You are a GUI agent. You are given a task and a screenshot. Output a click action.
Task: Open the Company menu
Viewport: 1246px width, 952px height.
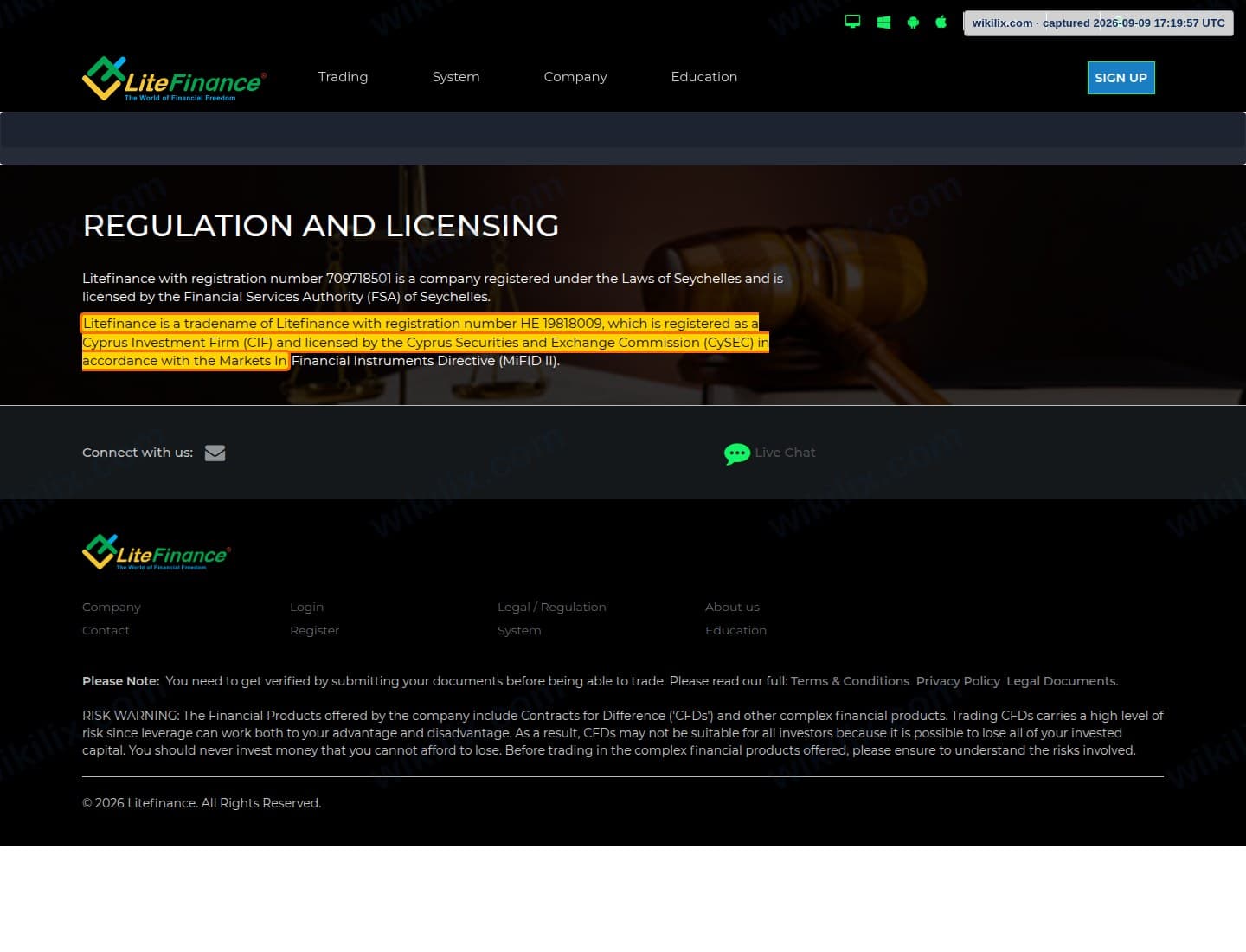coord(575,77)
